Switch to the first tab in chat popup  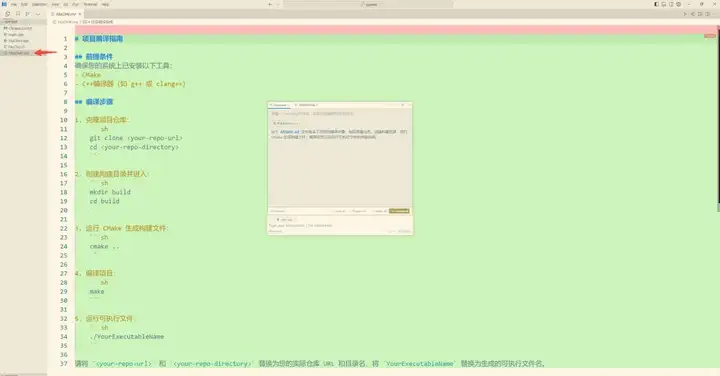[x=279, y=105]
